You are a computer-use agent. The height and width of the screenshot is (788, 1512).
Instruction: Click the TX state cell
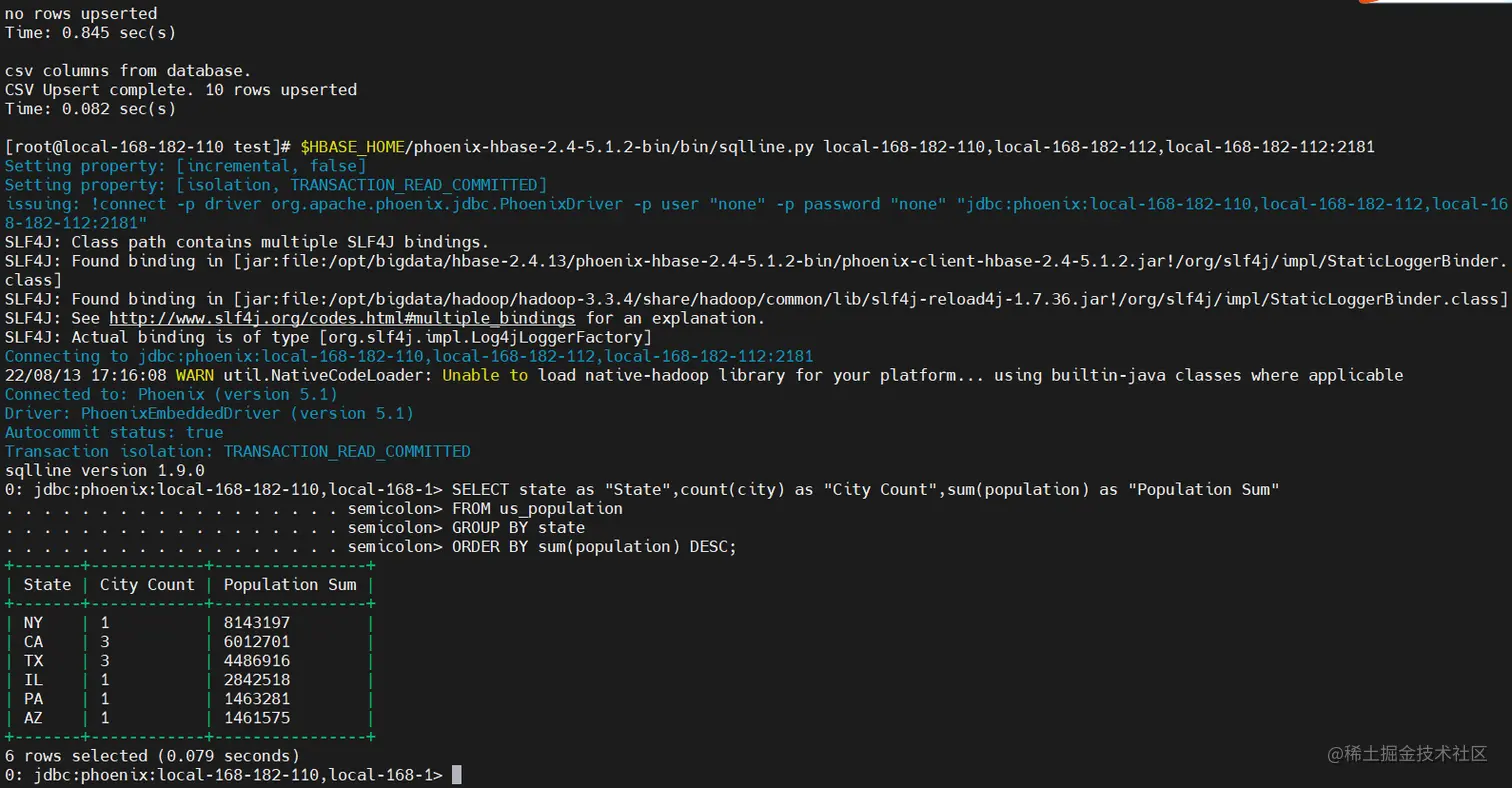(33, 661)
